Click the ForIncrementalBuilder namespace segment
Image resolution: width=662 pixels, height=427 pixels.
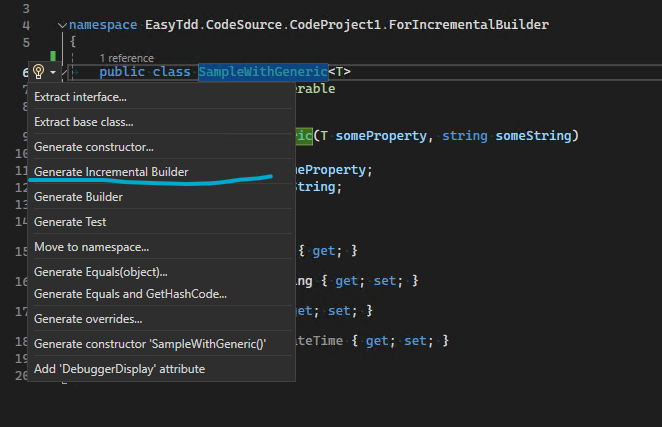click(x=469, y=24)
